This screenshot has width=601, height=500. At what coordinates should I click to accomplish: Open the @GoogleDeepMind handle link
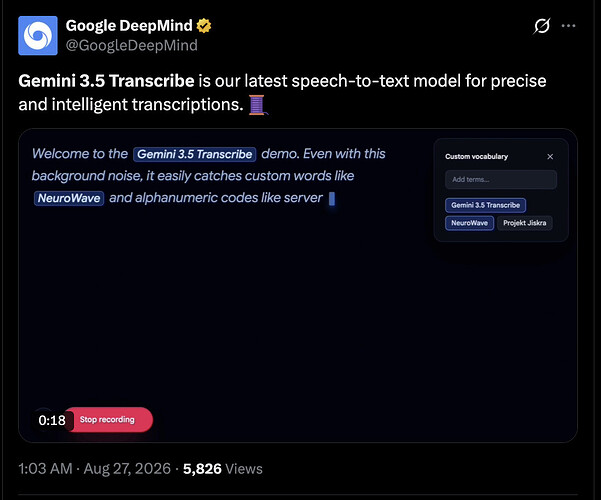(x=131, y=45)
